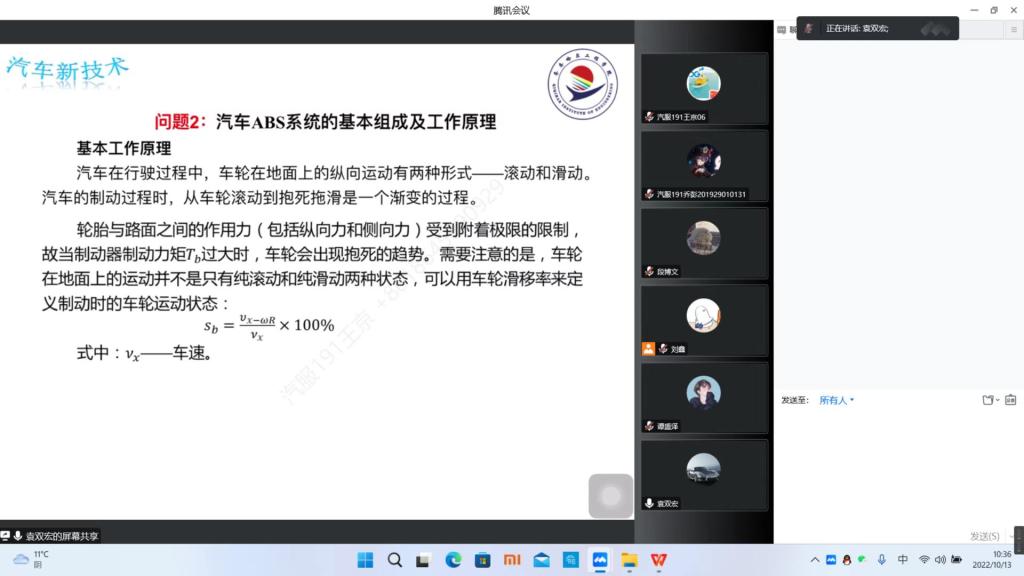Toggle the Chinese input method indicator
1024x576 pixels.
coord(903,560)
